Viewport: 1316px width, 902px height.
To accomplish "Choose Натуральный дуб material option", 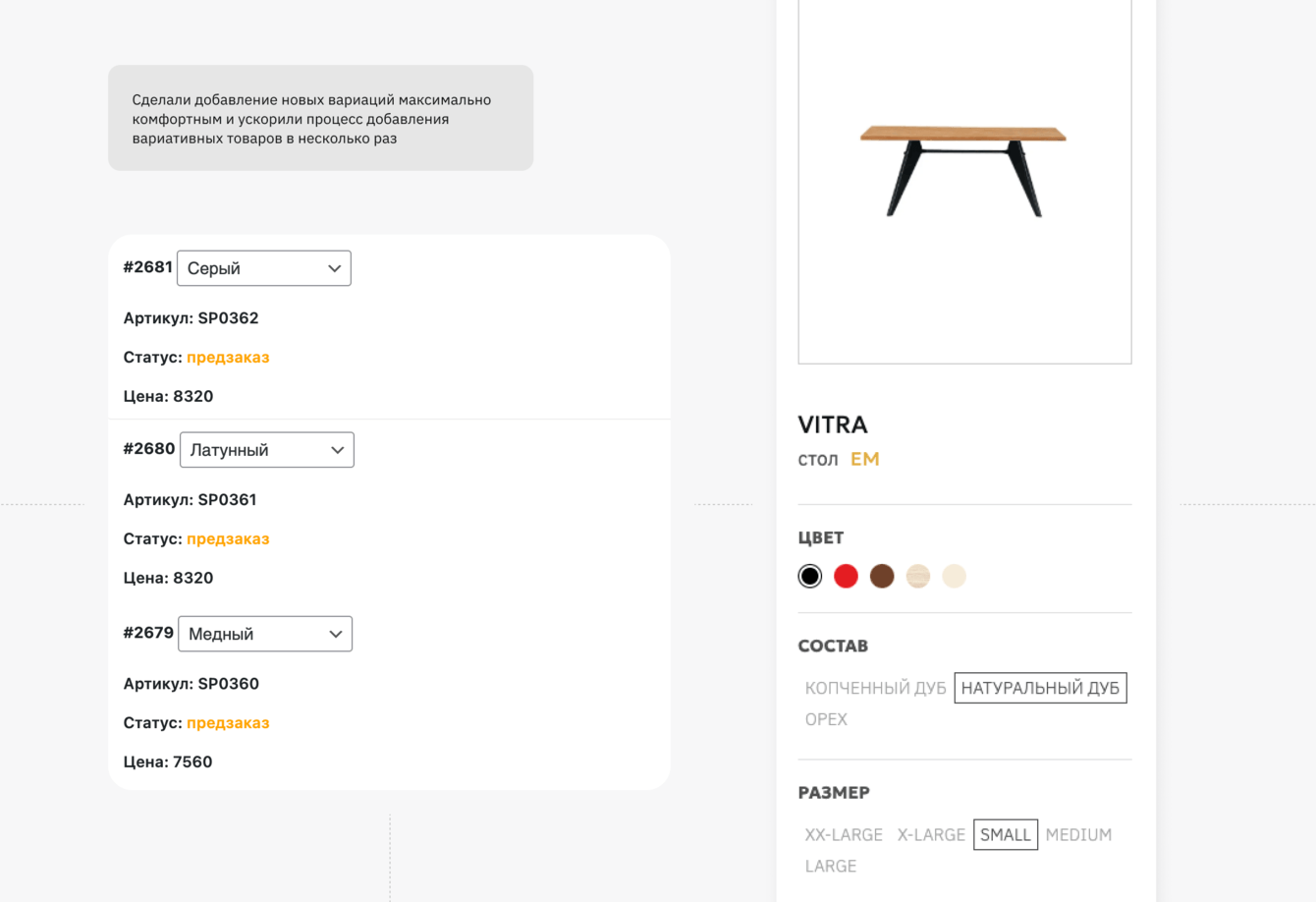I will coord(1040,688).
